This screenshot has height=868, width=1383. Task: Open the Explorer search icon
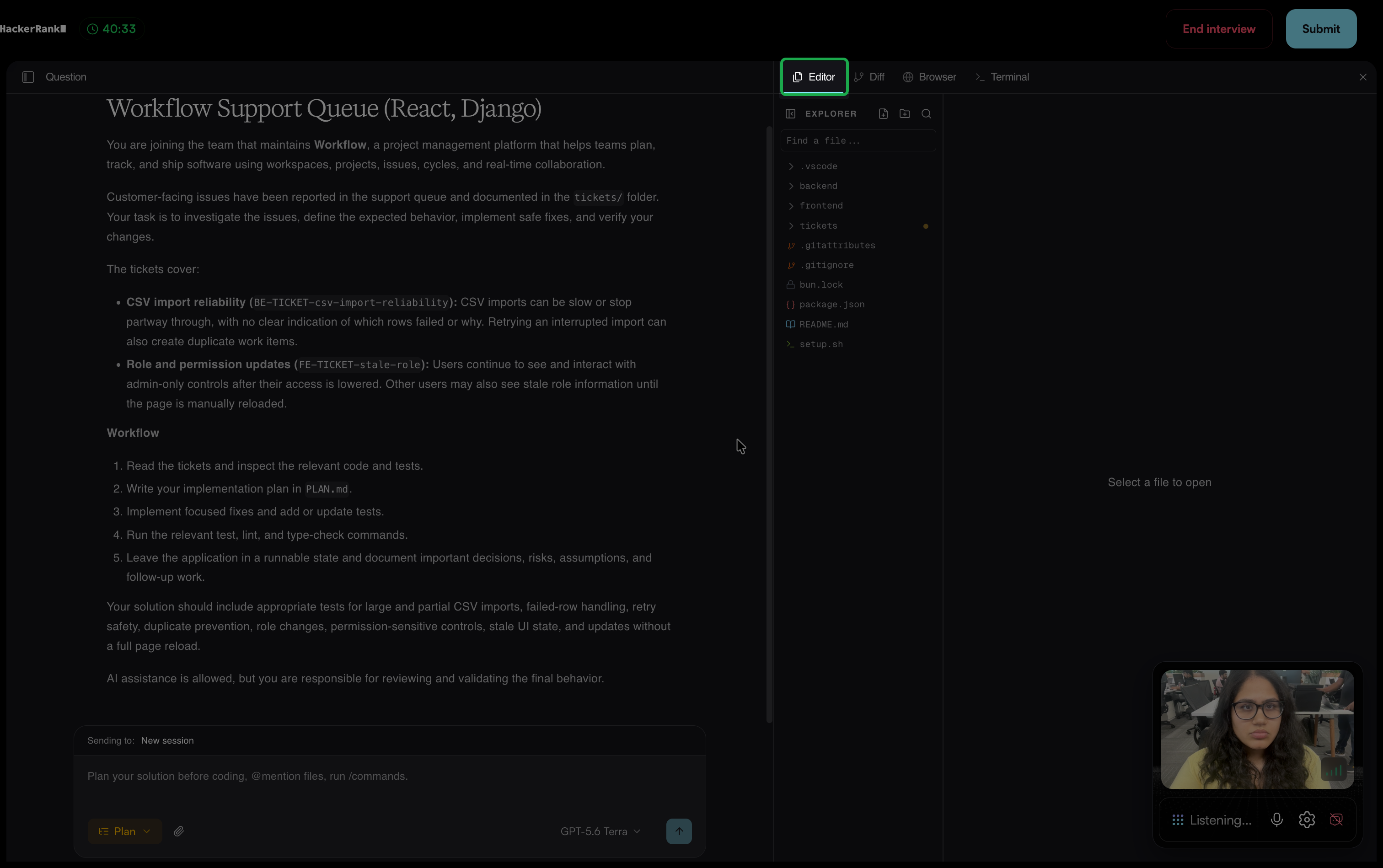click(926, 114)
